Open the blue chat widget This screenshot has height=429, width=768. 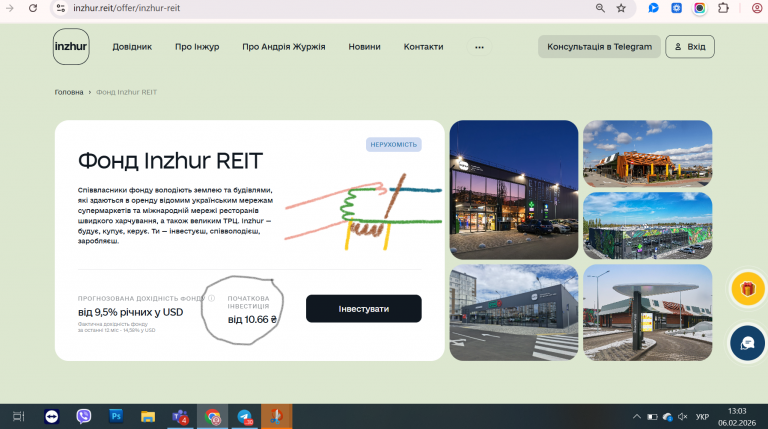pyautogui.click(x=747, y=343)
